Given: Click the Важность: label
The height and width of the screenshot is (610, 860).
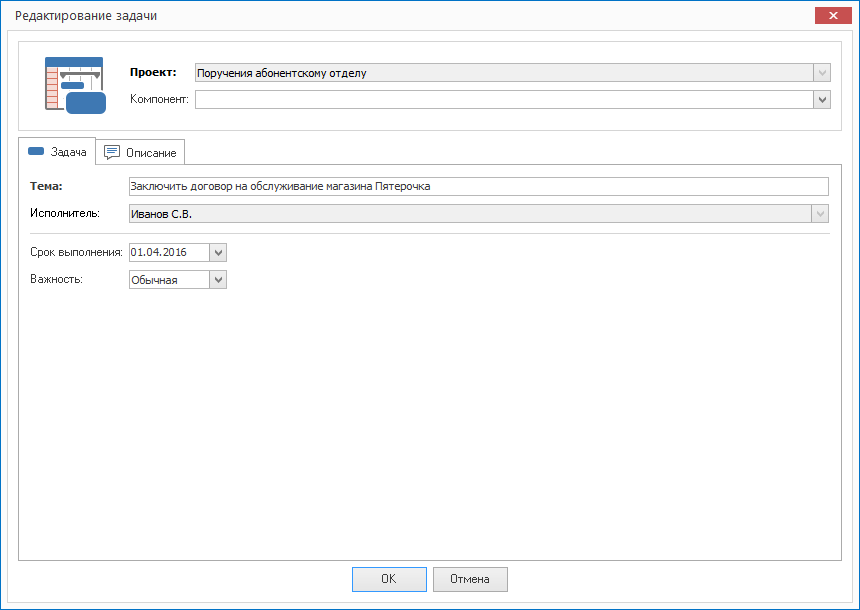Looking at the screenshot, I should [x=56, y=279].
